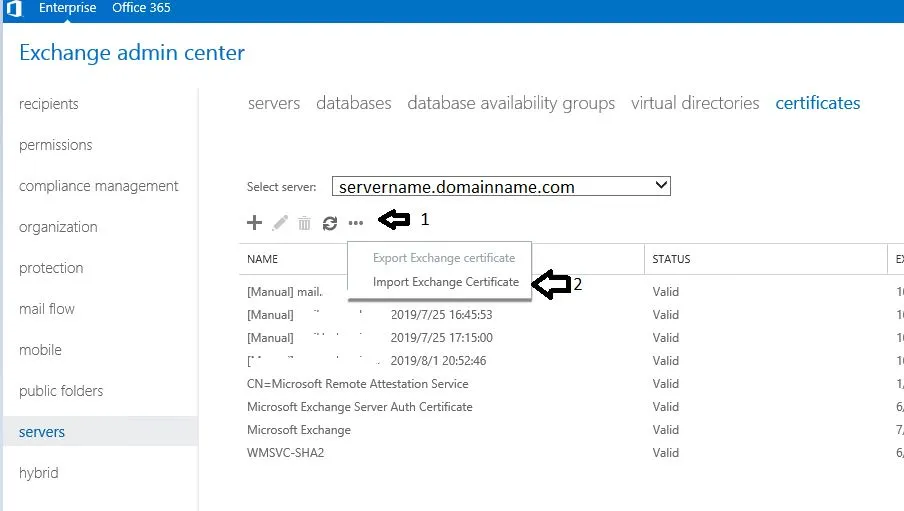Click the edit pencil icon

click(280, 223)
